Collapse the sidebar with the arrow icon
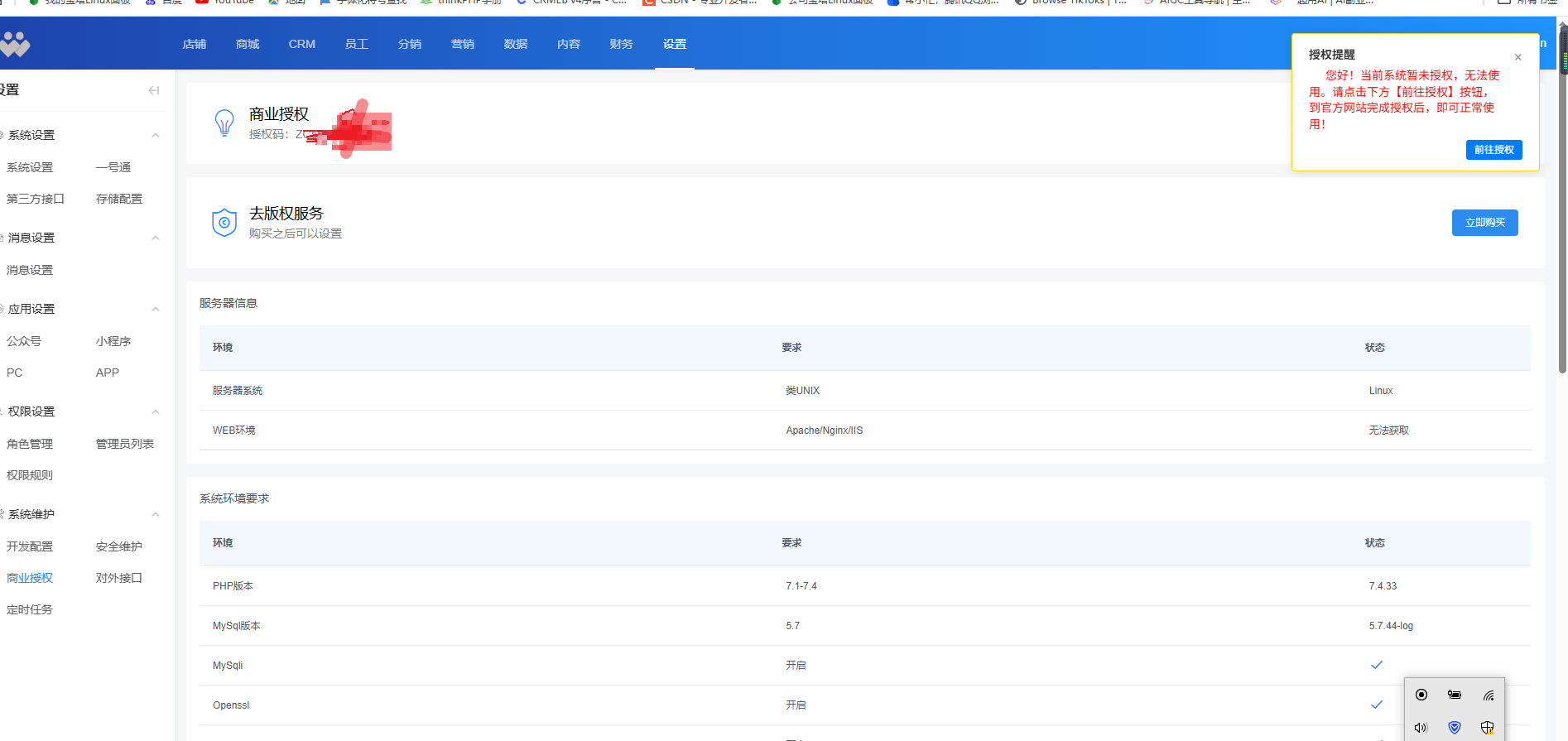1568x741 pixels. pos(154,90)
